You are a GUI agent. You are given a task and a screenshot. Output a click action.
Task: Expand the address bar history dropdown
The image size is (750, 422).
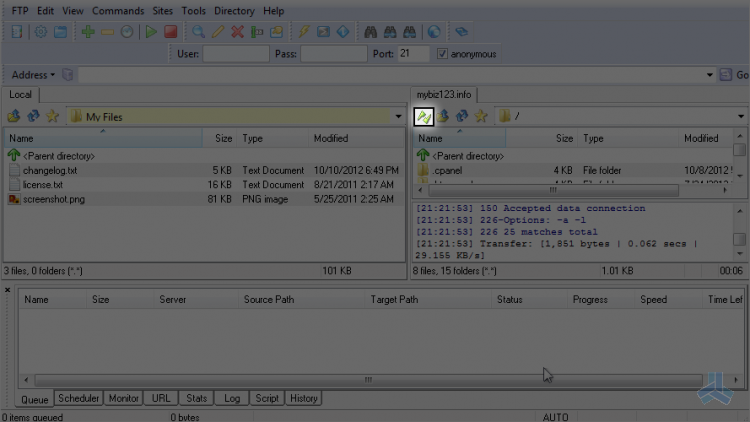tap(709, 75)
